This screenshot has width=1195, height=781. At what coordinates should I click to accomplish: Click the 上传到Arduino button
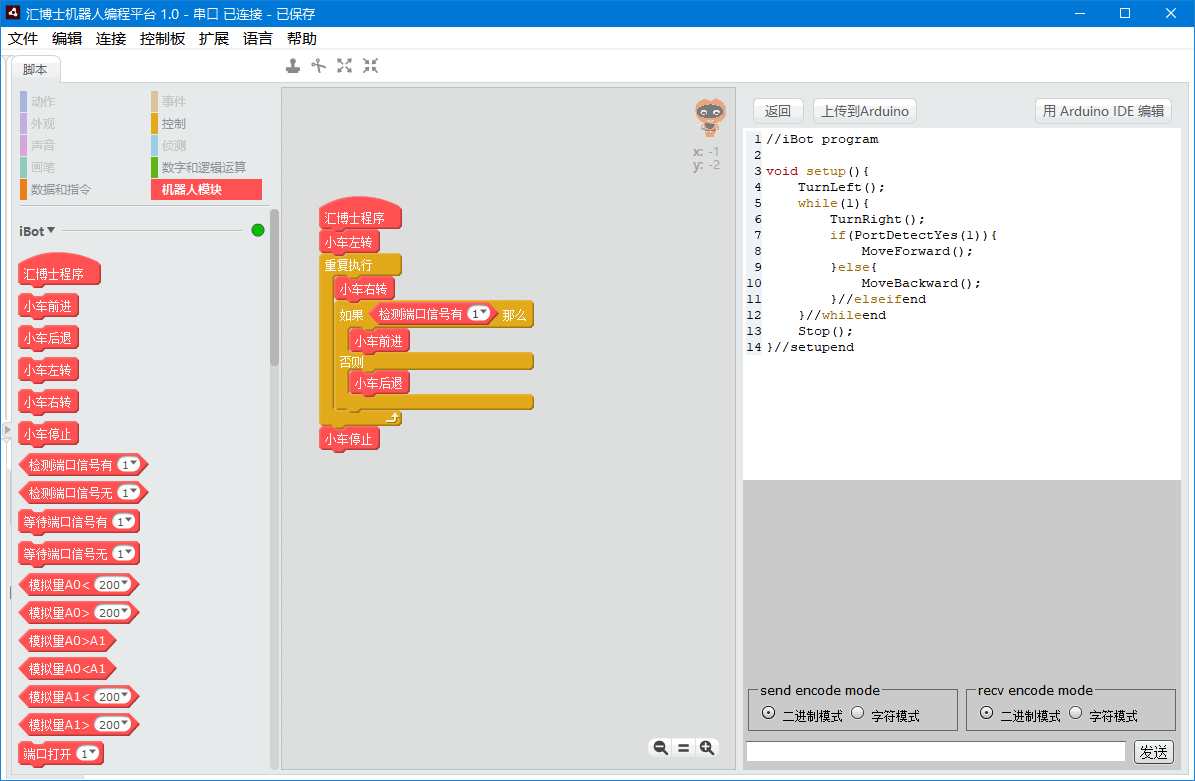[864, 111]
